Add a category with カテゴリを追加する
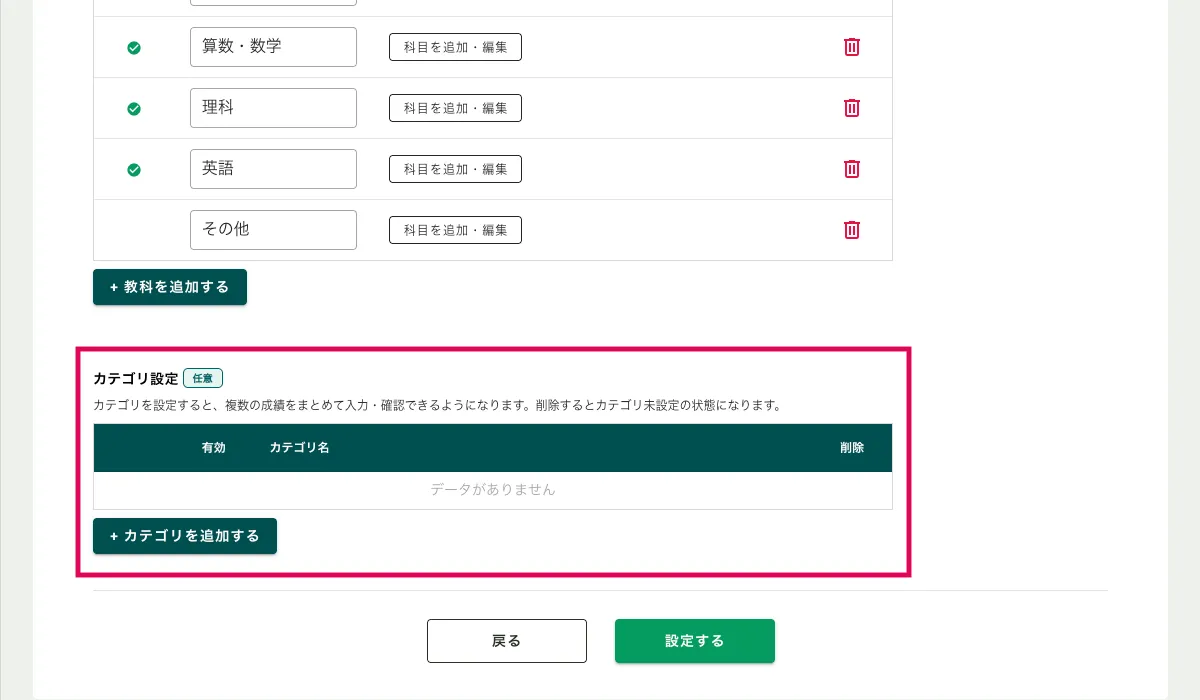Image resolution: width=1200 pixels, height=700 pixels. tap(185, 536)
